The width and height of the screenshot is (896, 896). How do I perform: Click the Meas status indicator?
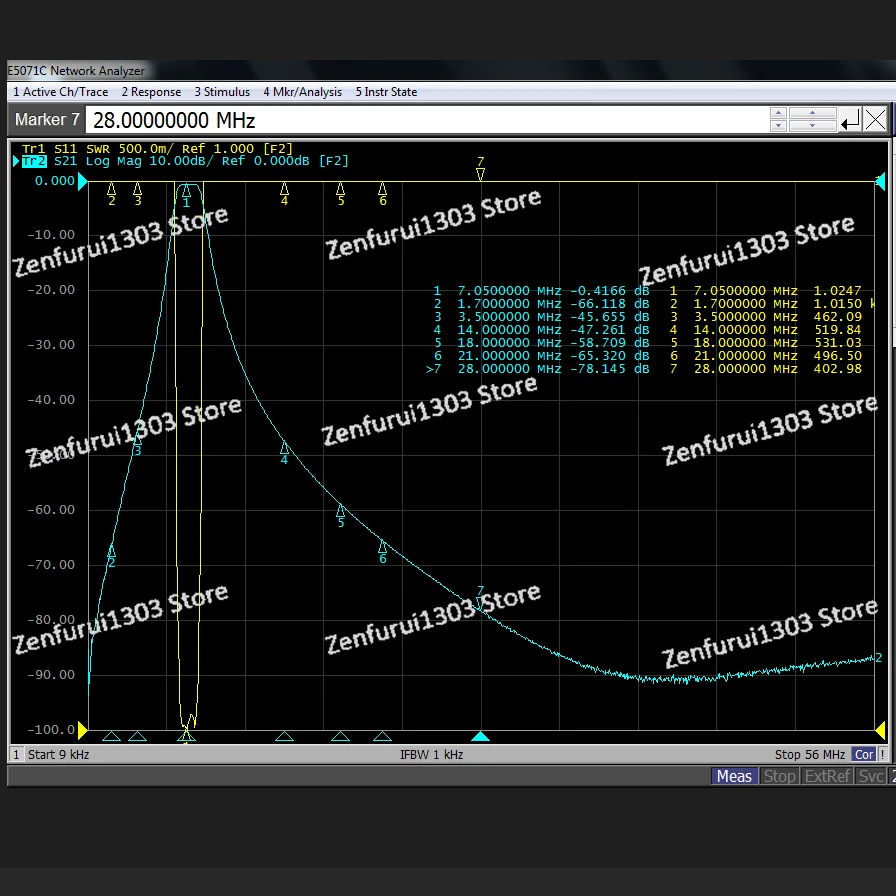pyautogui.click(x=734, y=776)
